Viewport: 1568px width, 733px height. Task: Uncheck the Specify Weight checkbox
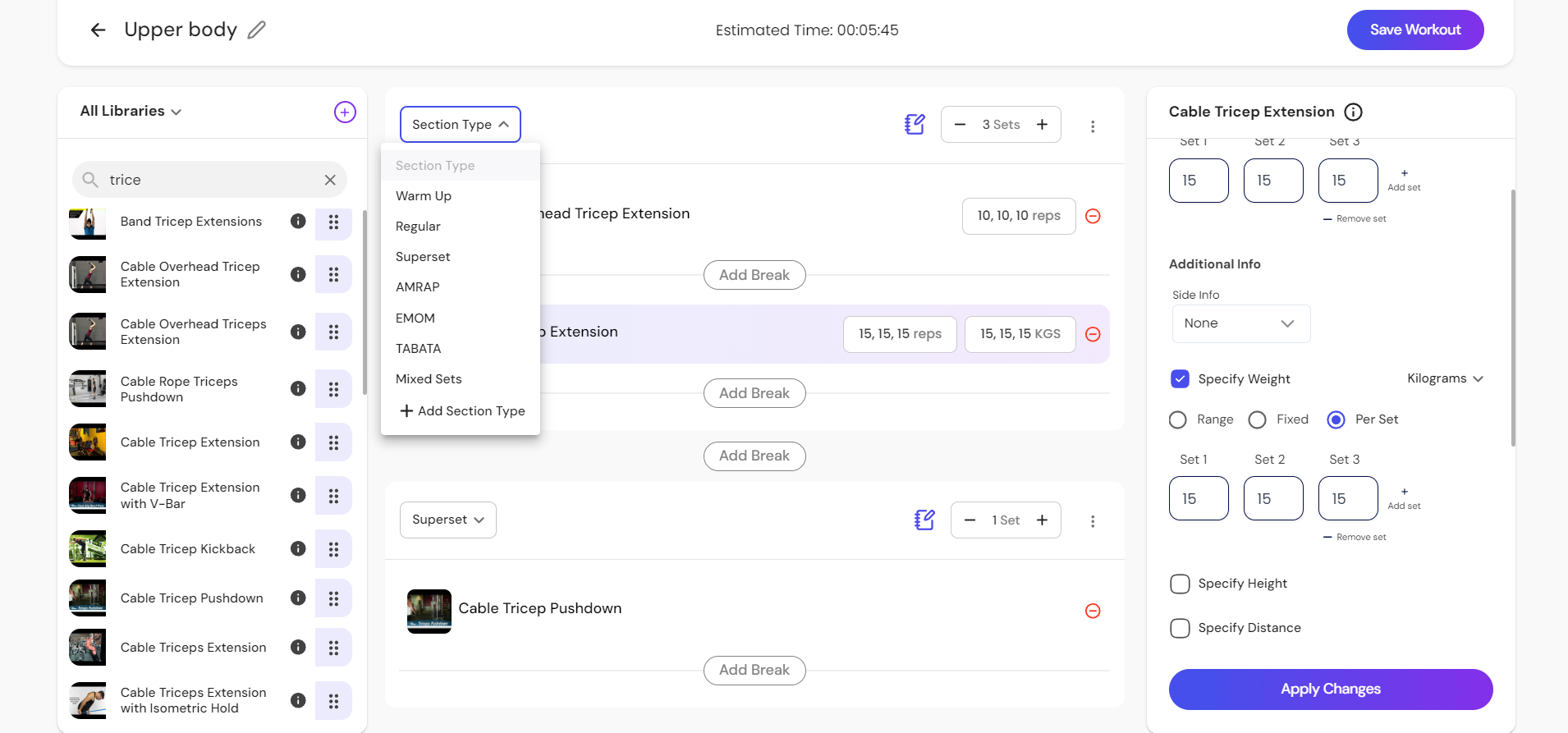pyautogui.click(x=1180, y=379)
